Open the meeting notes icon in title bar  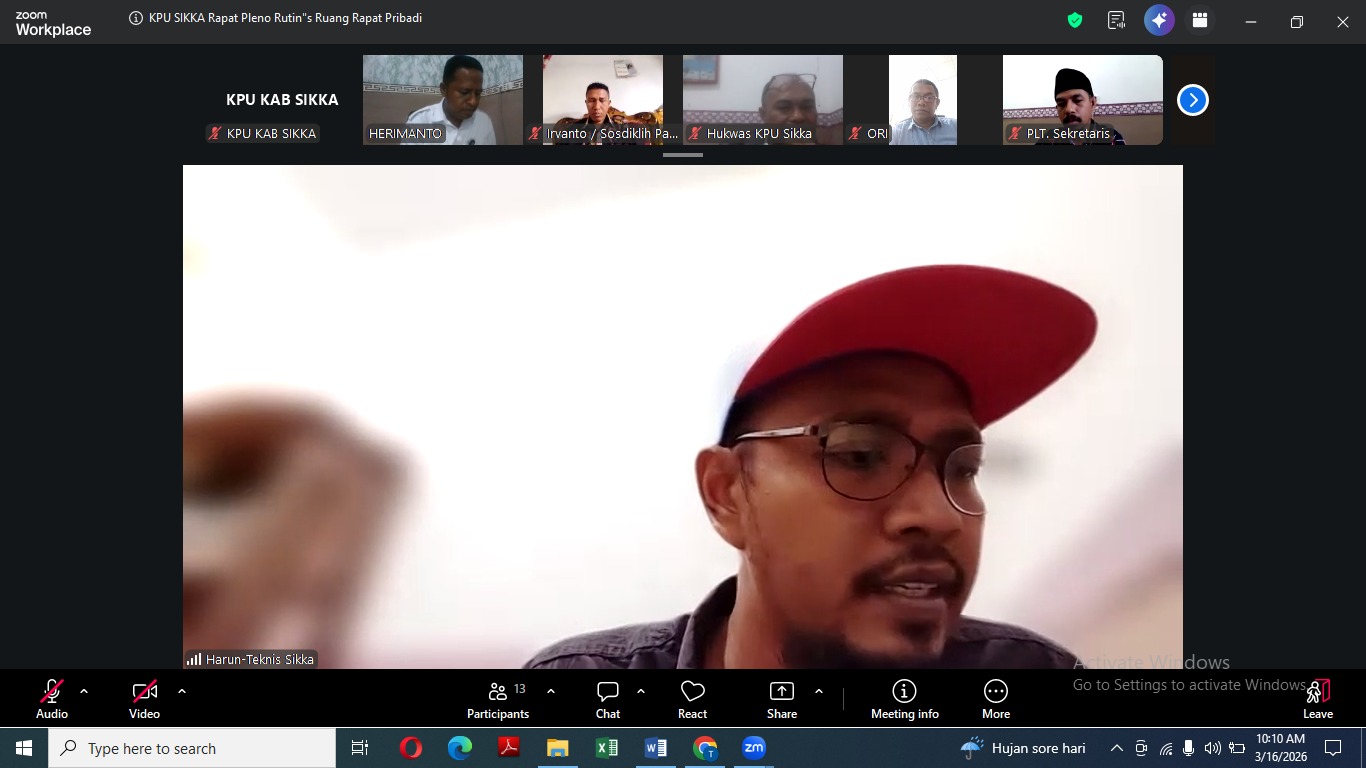point(1117,21)
